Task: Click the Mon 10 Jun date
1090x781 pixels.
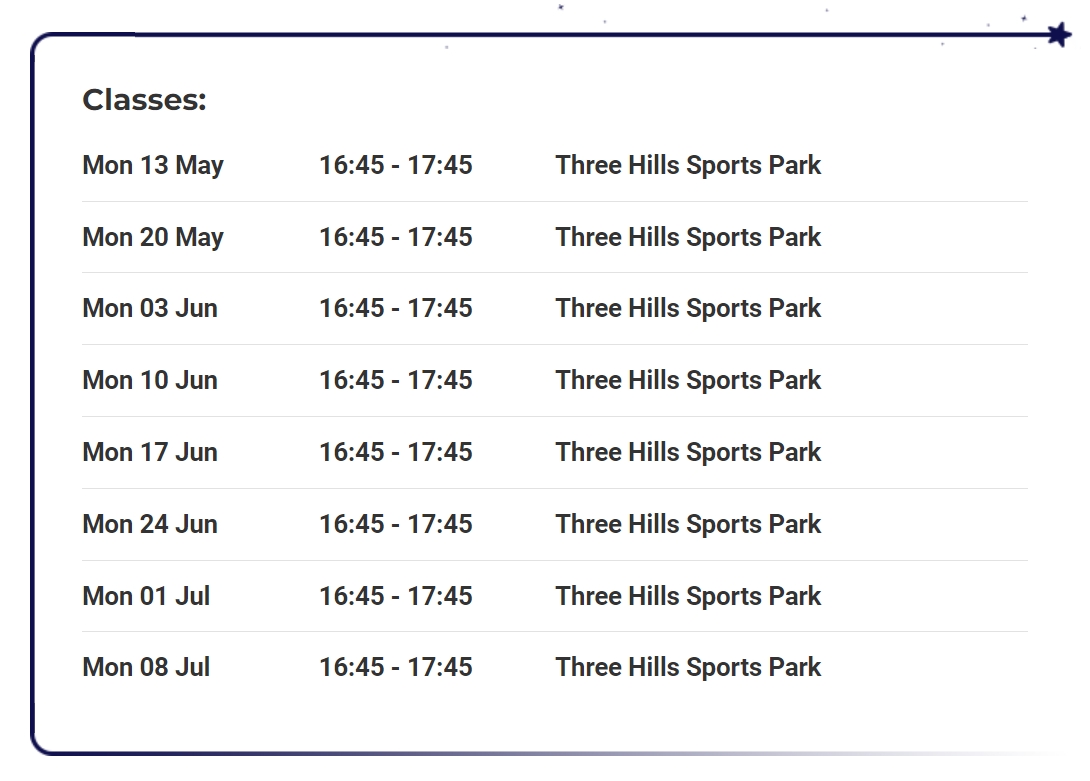Action: [x=150, y=380]
